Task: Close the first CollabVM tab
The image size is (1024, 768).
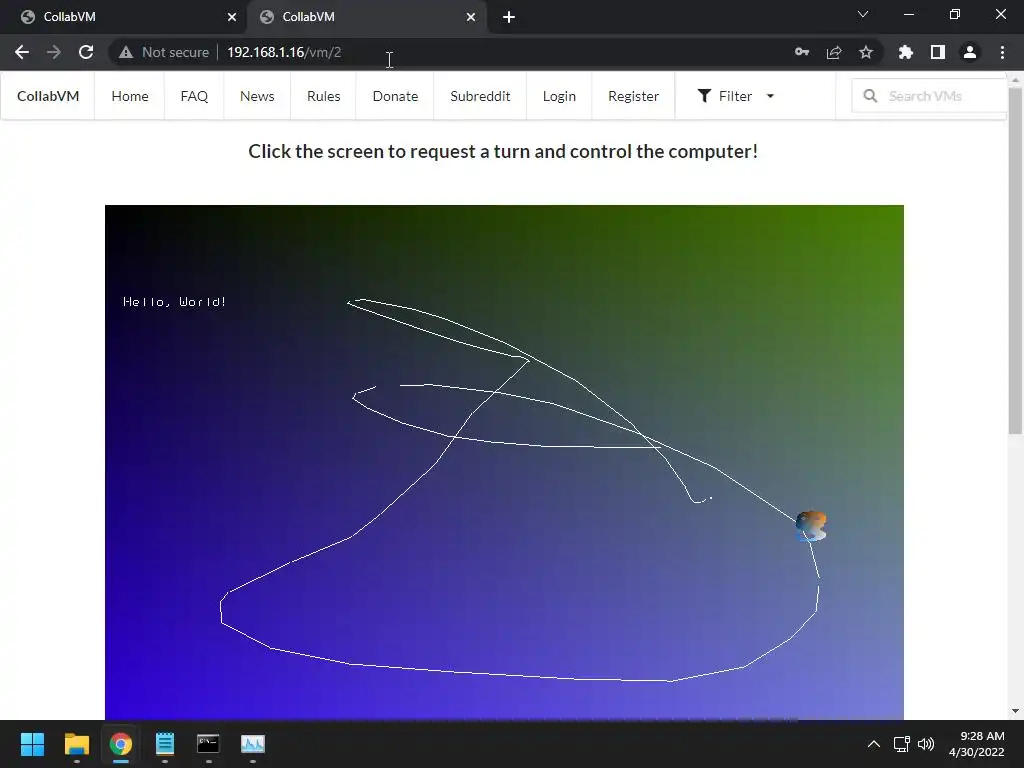Action: 232,17
